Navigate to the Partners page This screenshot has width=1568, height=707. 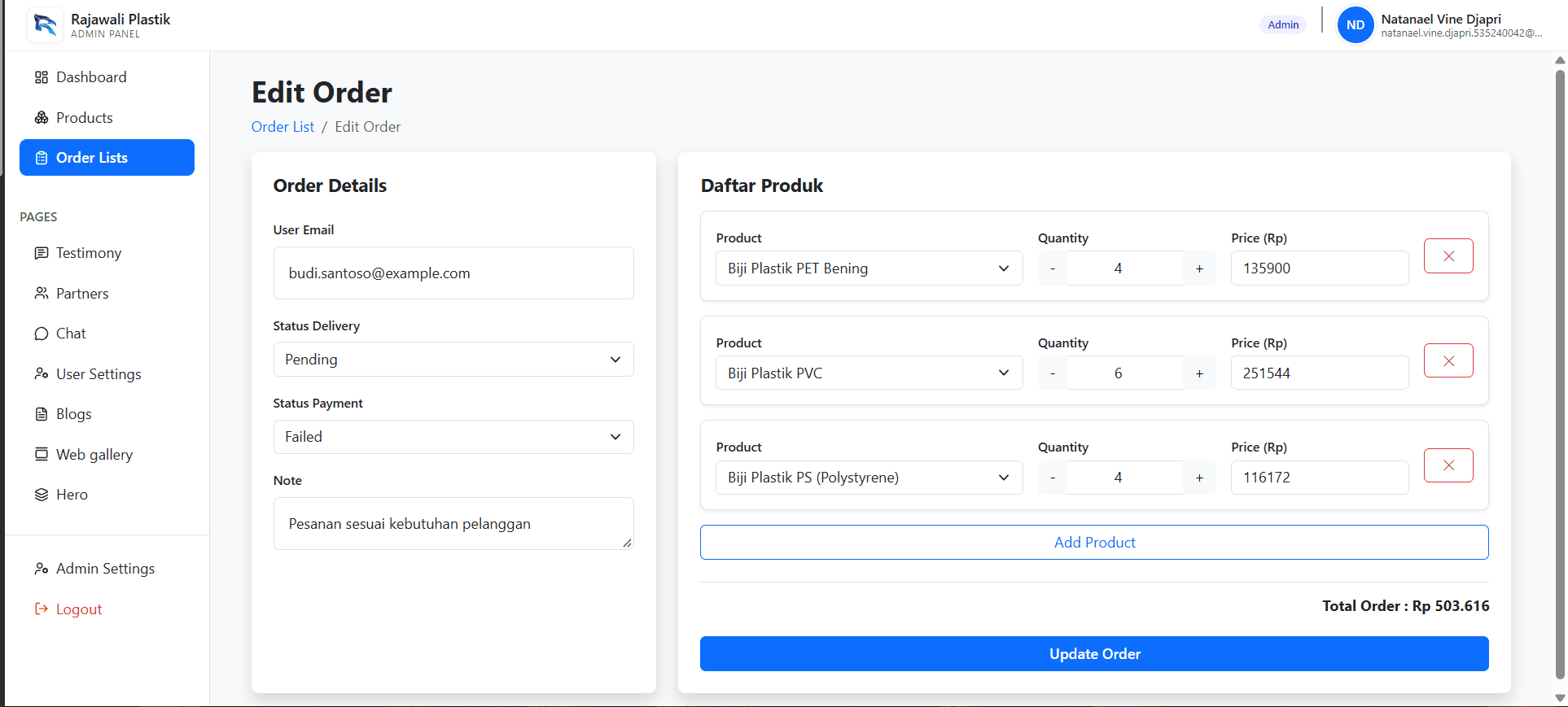click(x=107, y=294)
